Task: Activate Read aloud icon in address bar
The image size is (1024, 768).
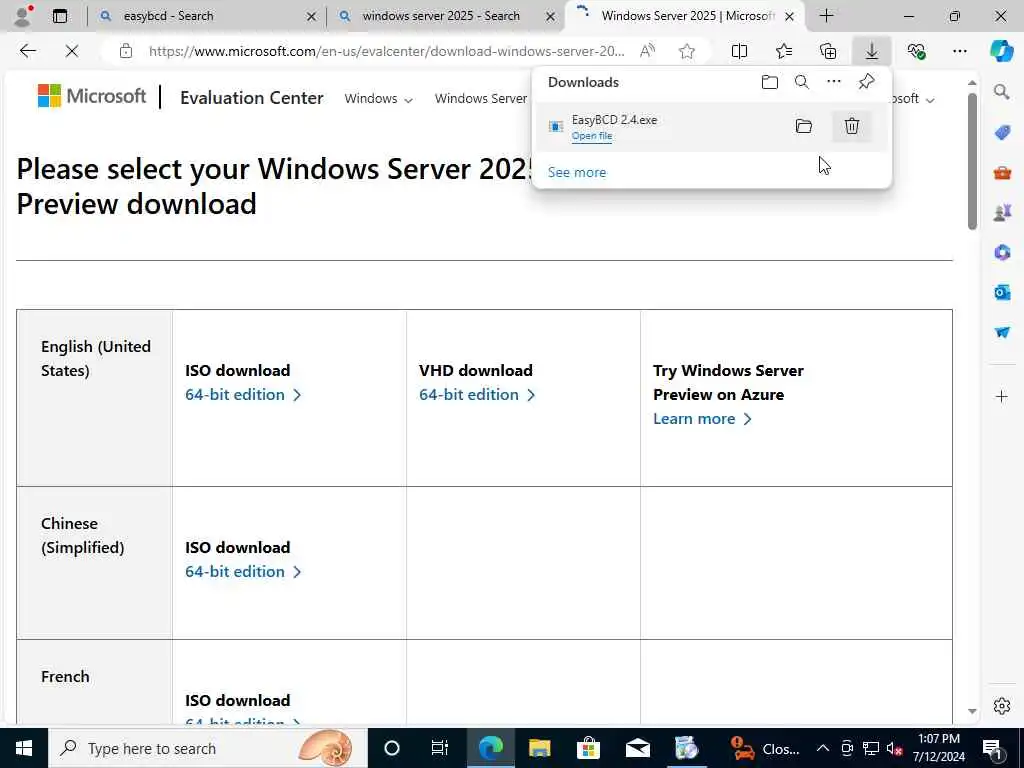Action: pos(647,51)
